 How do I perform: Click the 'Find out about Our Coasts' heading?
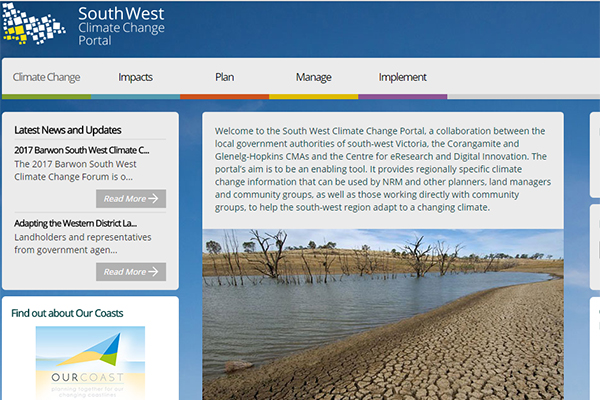coord(67,313)
